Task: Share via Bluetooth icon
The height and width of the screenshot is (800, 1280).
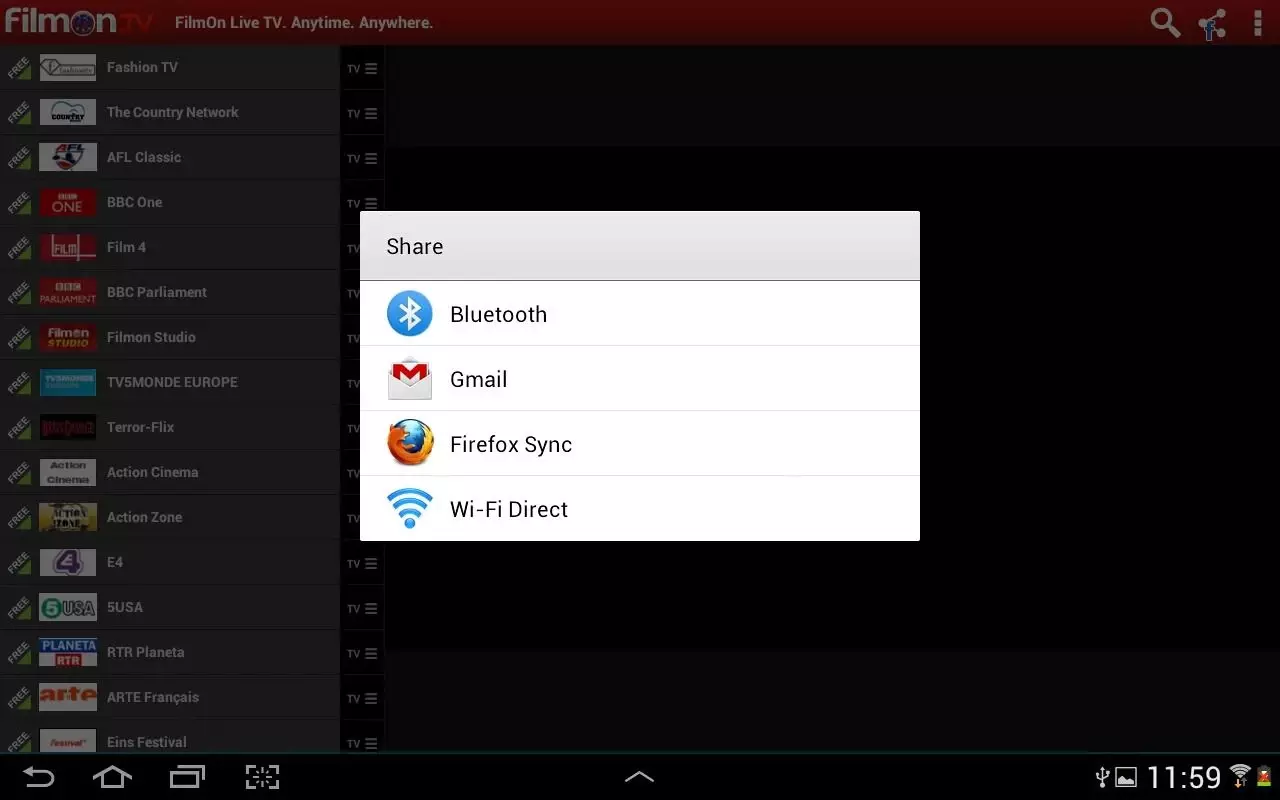Action: [410, 314]
